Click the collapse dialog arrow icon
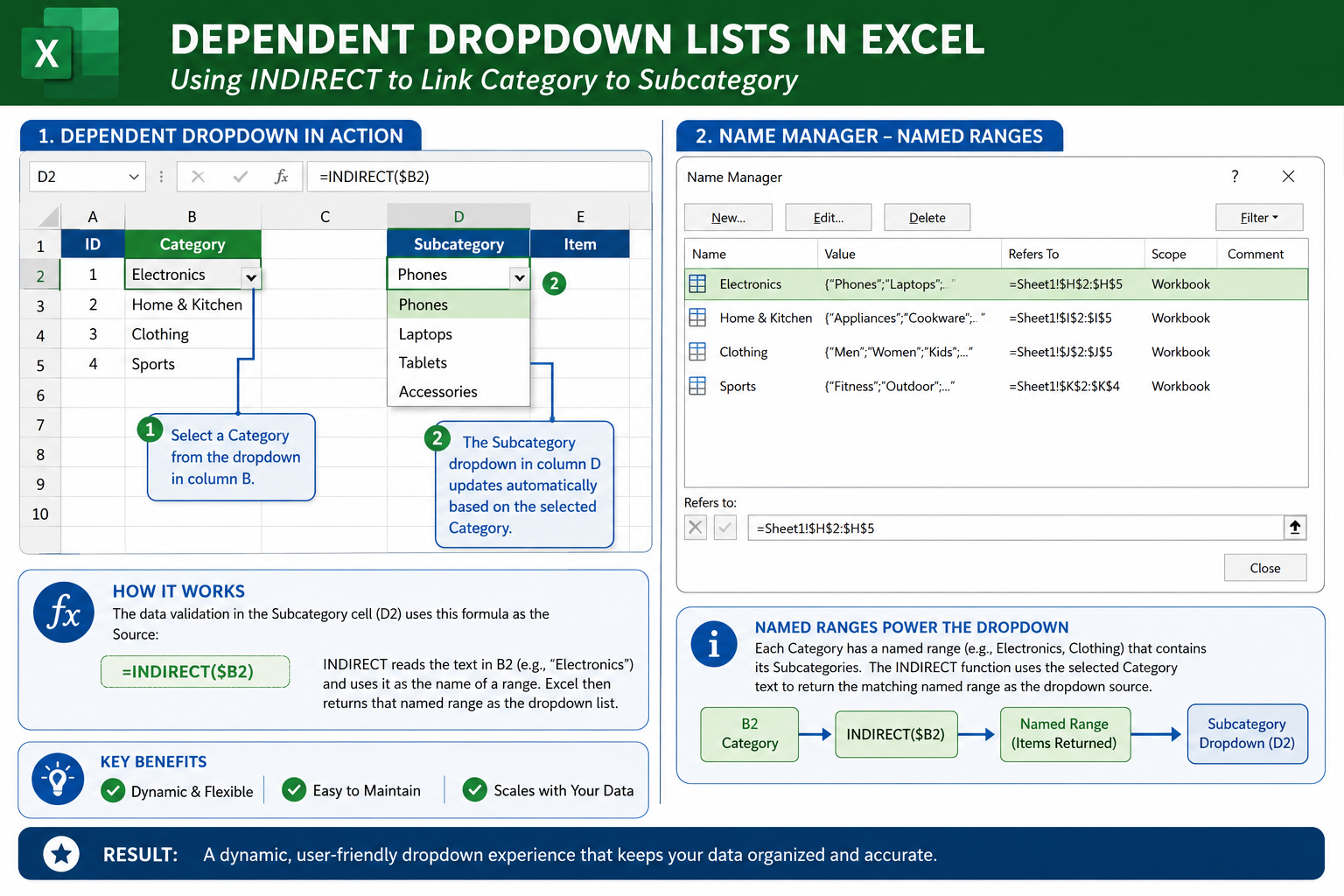 pos(1295,528)
